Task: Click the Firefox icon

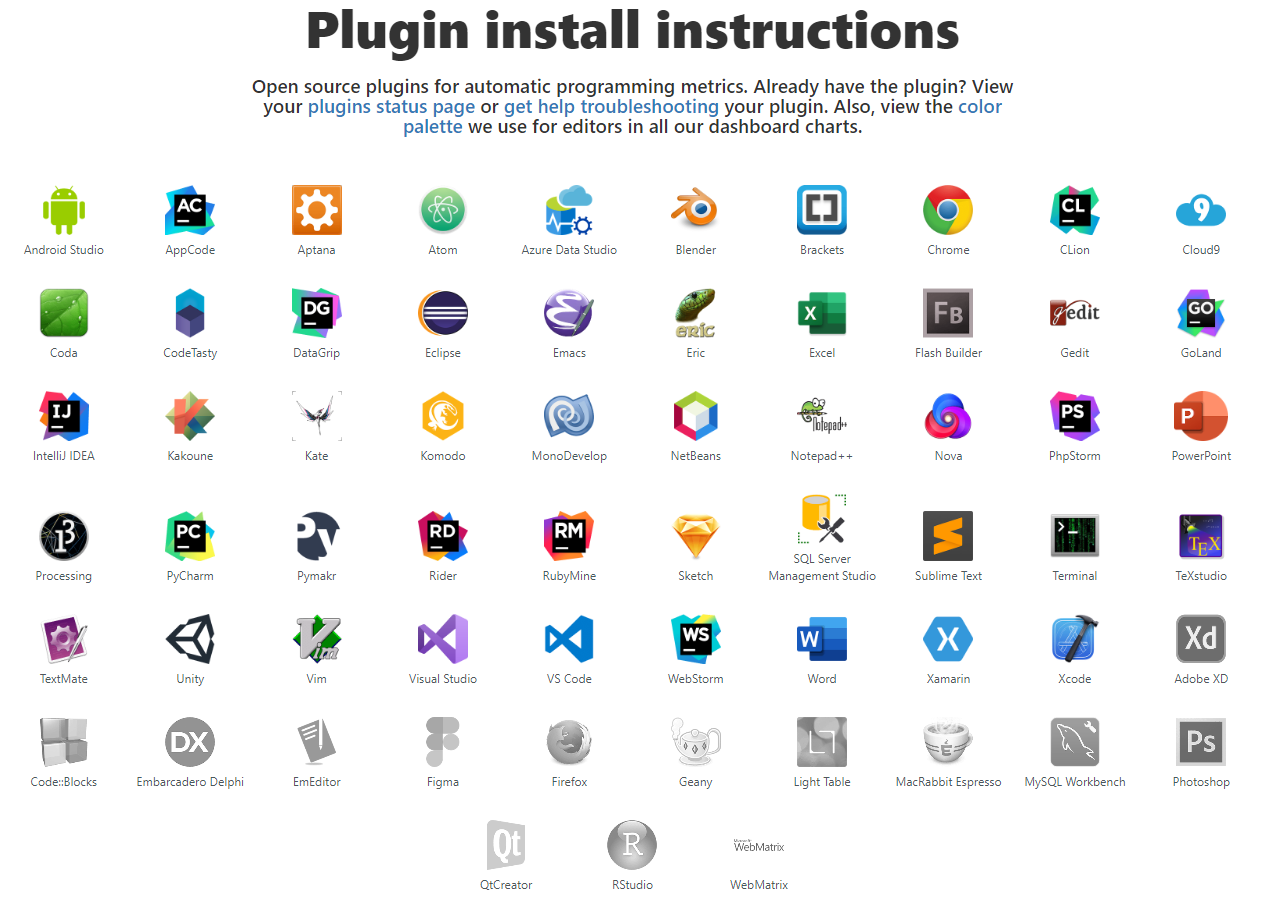Action: (x=569, y=742)
